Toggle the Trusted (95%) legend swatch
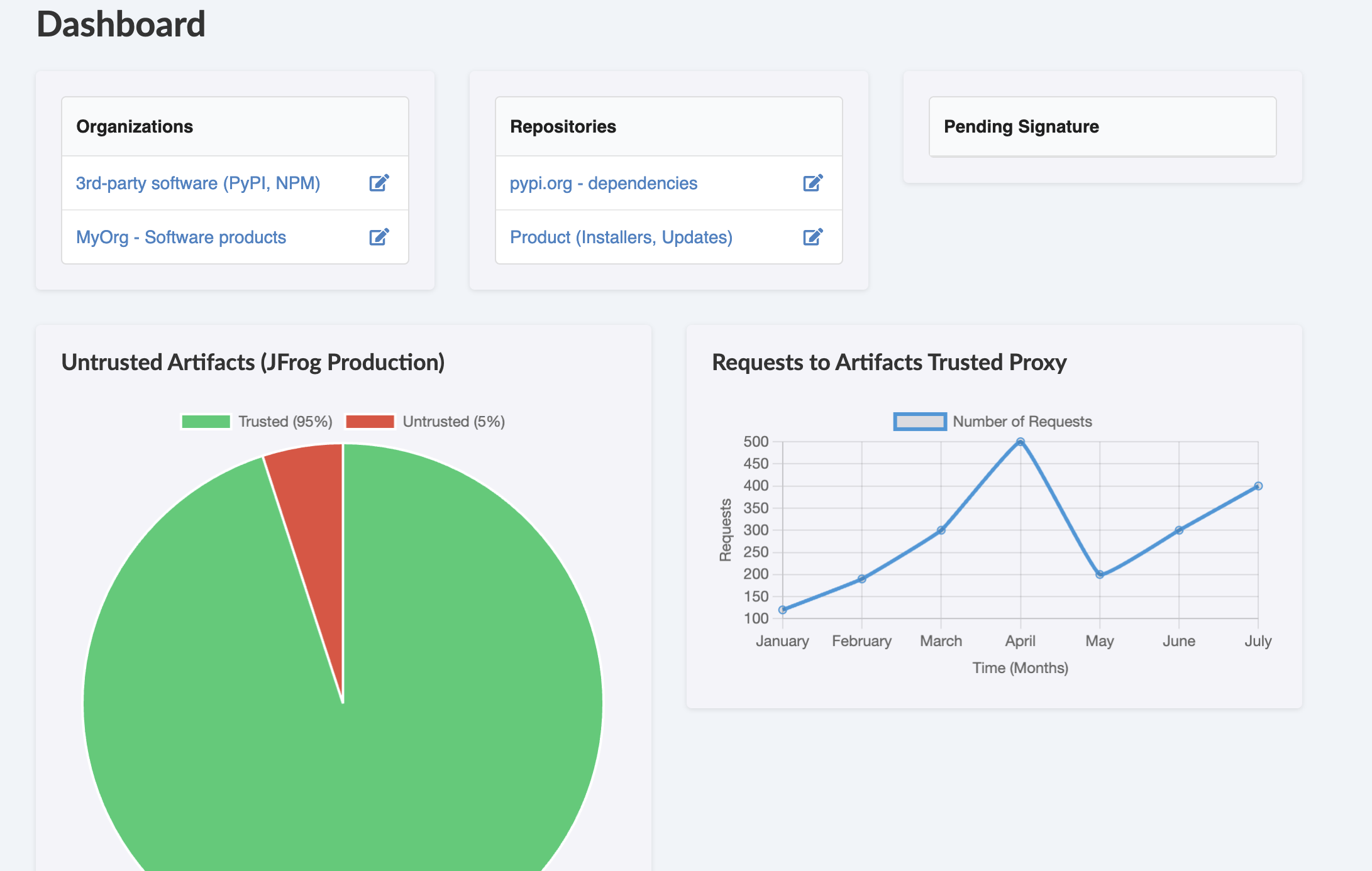1372x871 pixels. pyautogui.click(x=206, y=422)
